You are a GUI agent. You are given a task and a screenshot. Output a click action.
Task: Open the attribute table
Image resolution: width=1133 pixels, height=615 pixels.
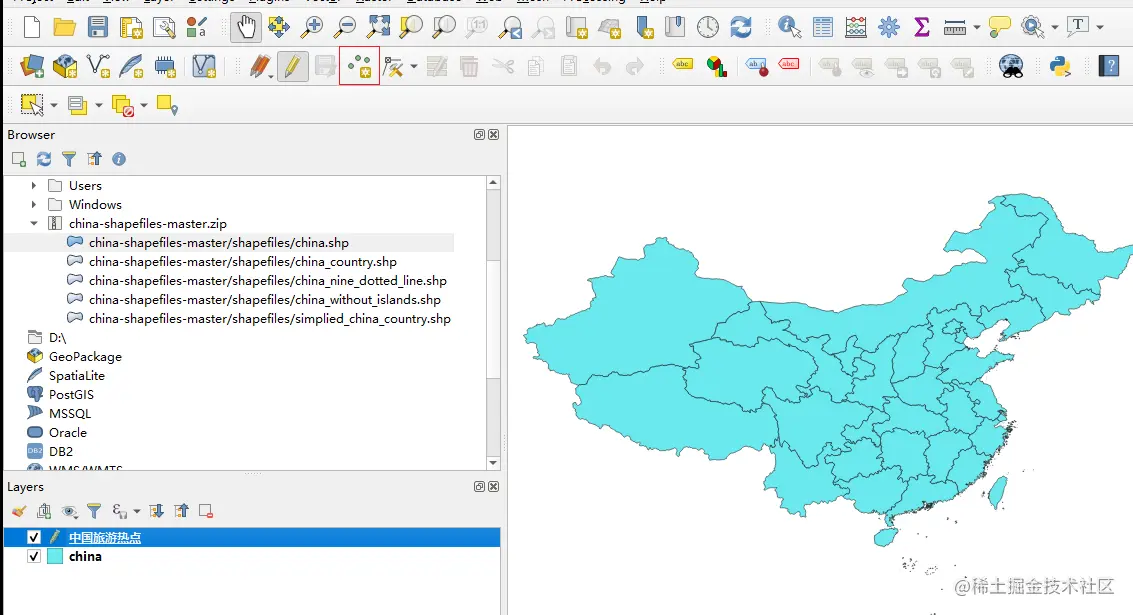(822, 27)
